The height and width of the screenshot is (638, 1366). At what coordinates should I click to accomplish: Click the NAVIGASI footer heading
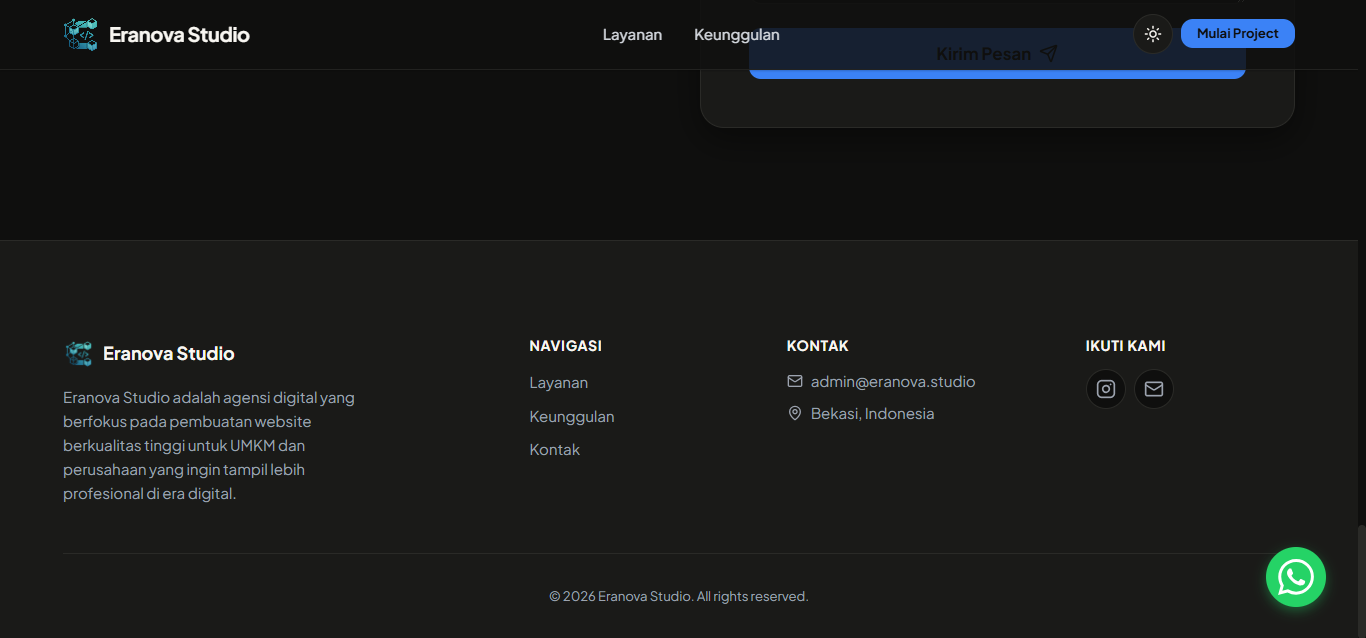[566, 346]
